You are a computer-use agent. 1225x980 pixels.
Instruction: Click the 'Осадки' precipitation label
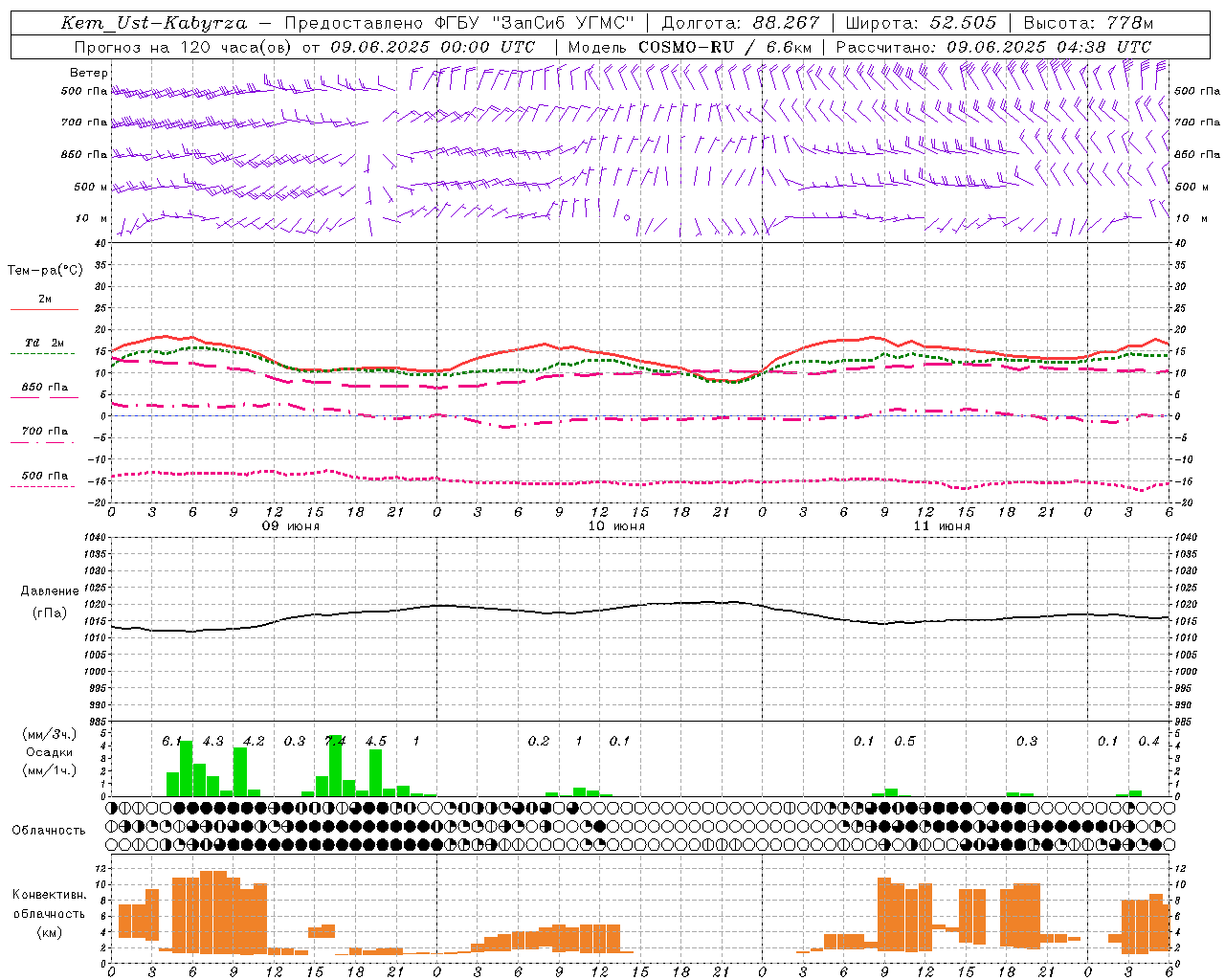(50, 752)
